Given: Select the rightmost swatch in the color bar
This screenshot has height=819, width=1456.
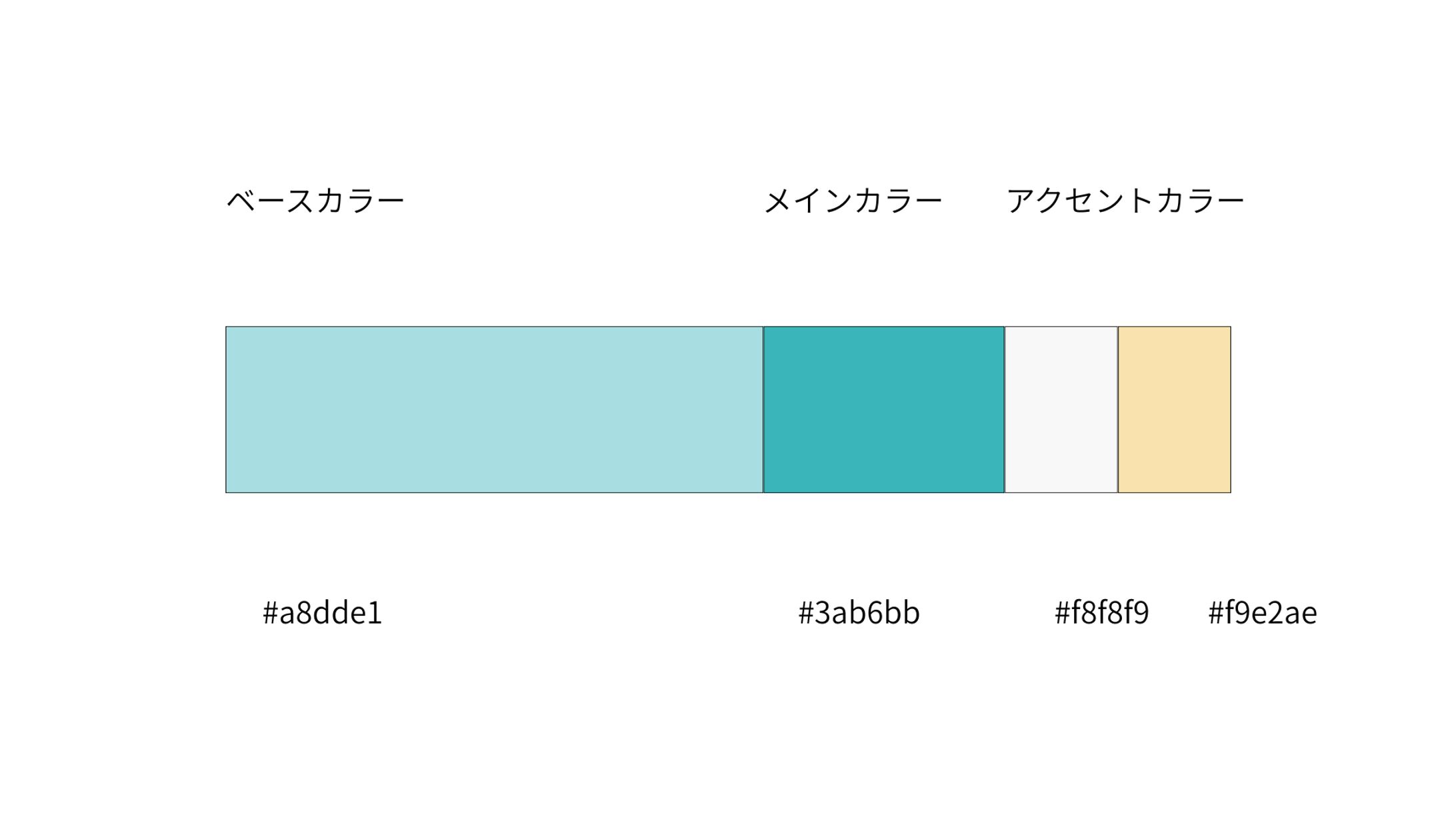Looking at the screenshot, I should coord(1174,409).
